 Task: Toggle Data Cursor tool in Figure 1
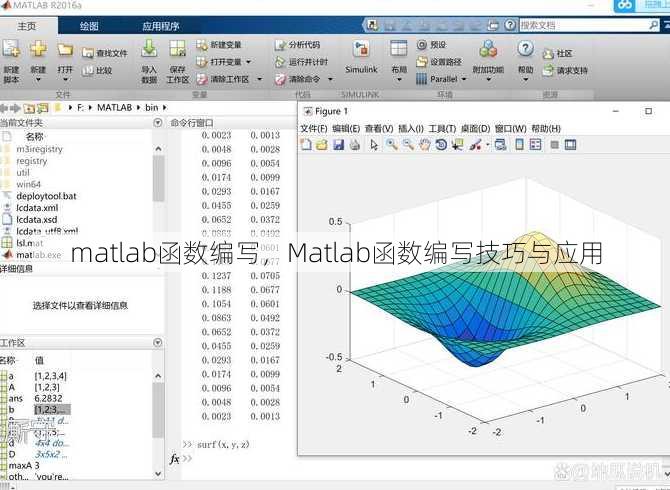click(x=458, y=145)
